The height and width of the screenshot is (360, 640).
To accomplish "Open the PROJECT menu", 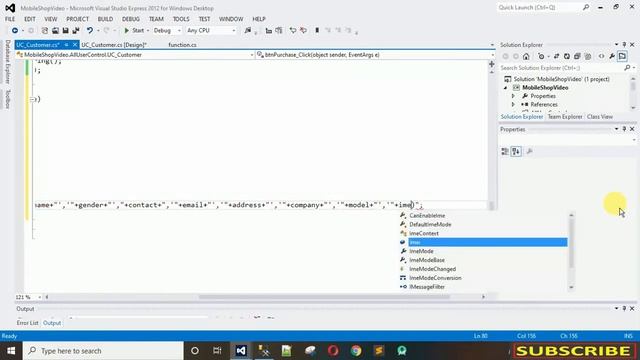I will tap(78, 19).
